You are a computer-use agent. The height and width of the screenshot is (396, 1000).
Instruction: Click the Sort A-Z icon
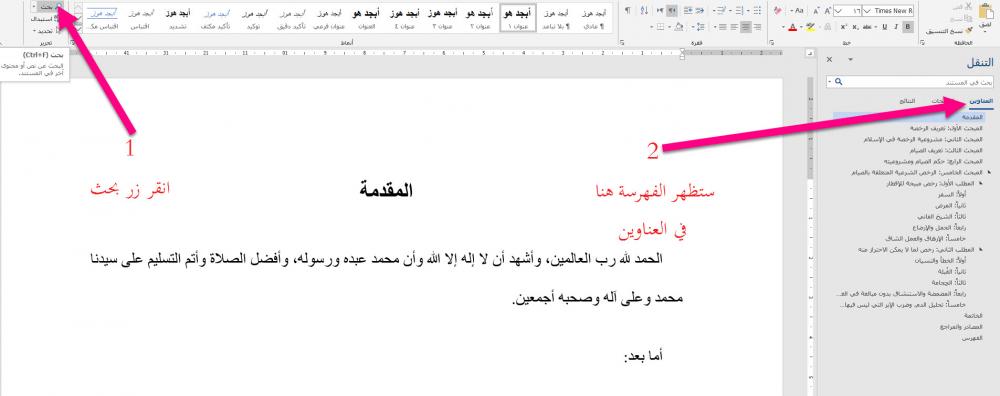[x=644, y=11]
